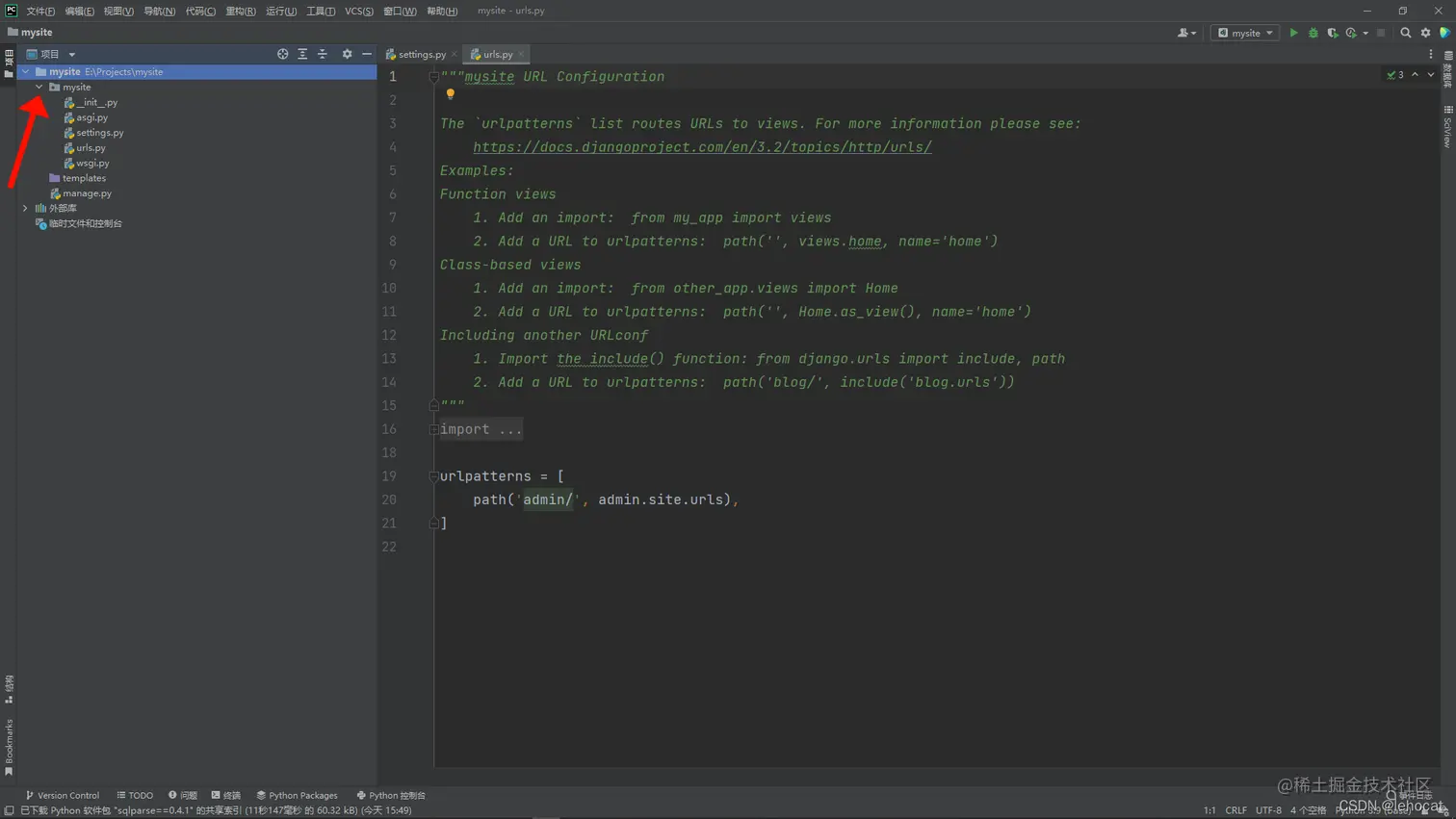The width and height of the screenshot is (1456, 819).
Task: Open project panel gear options
Action: tap(347, 54)
